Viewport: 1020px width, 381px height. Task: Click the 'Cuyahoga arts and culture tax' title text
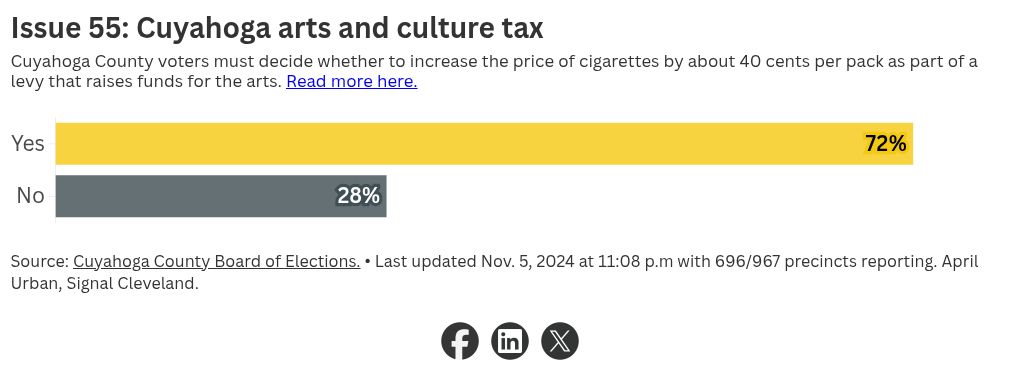(340, 29)
